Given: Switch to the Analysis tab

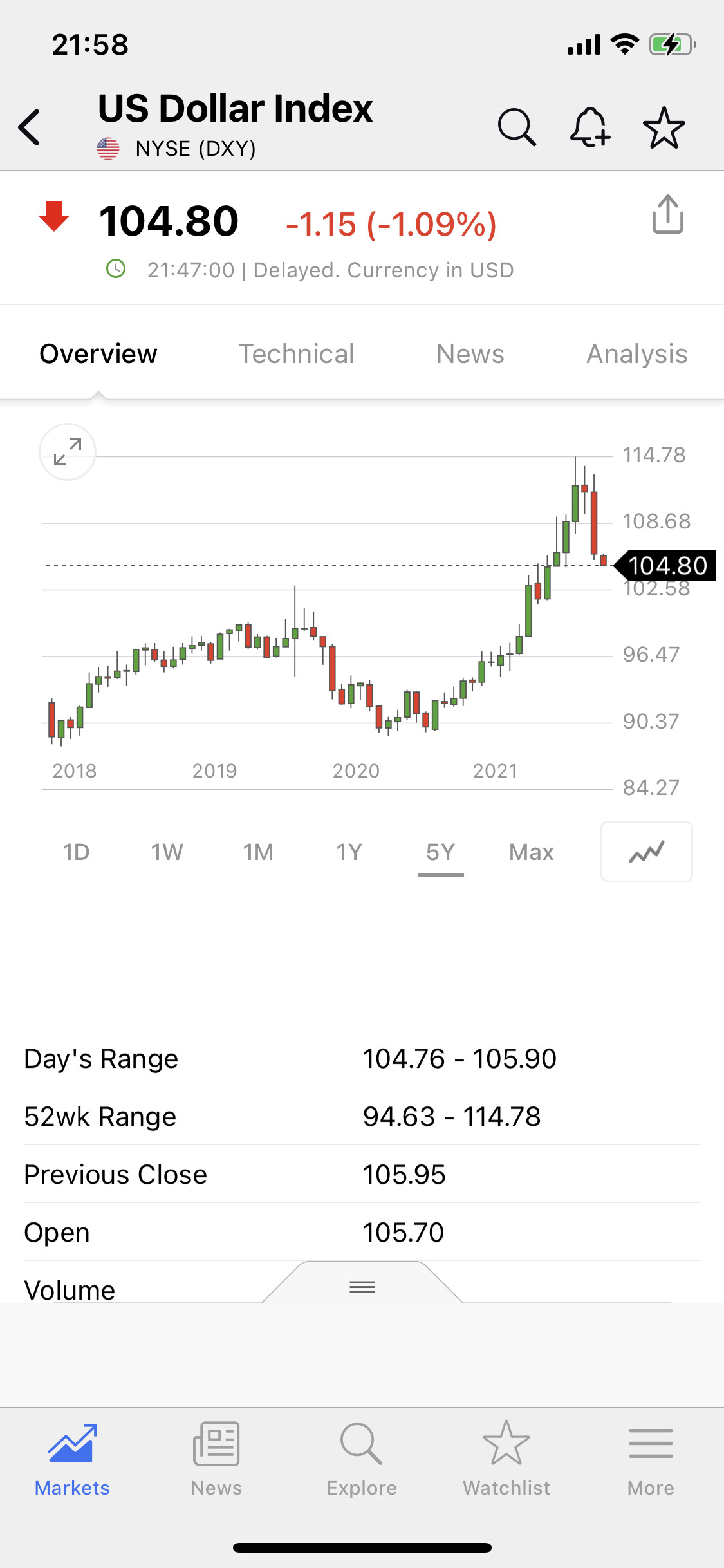Looking at the screenshot, I should 636,354.
